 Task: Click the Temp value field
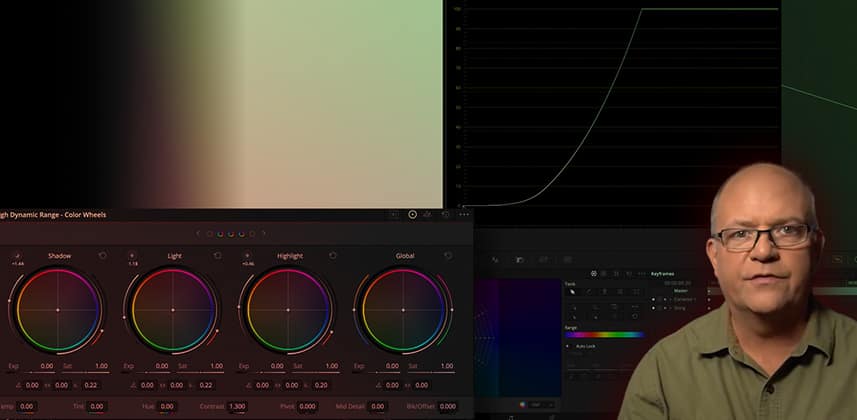(x=26, y=406)
